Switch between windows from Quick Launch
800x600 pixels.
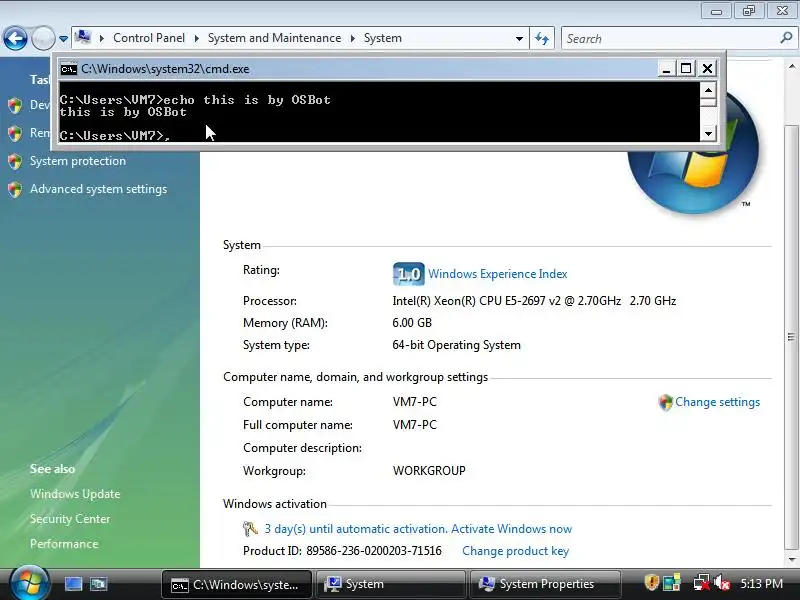(98, 584)
